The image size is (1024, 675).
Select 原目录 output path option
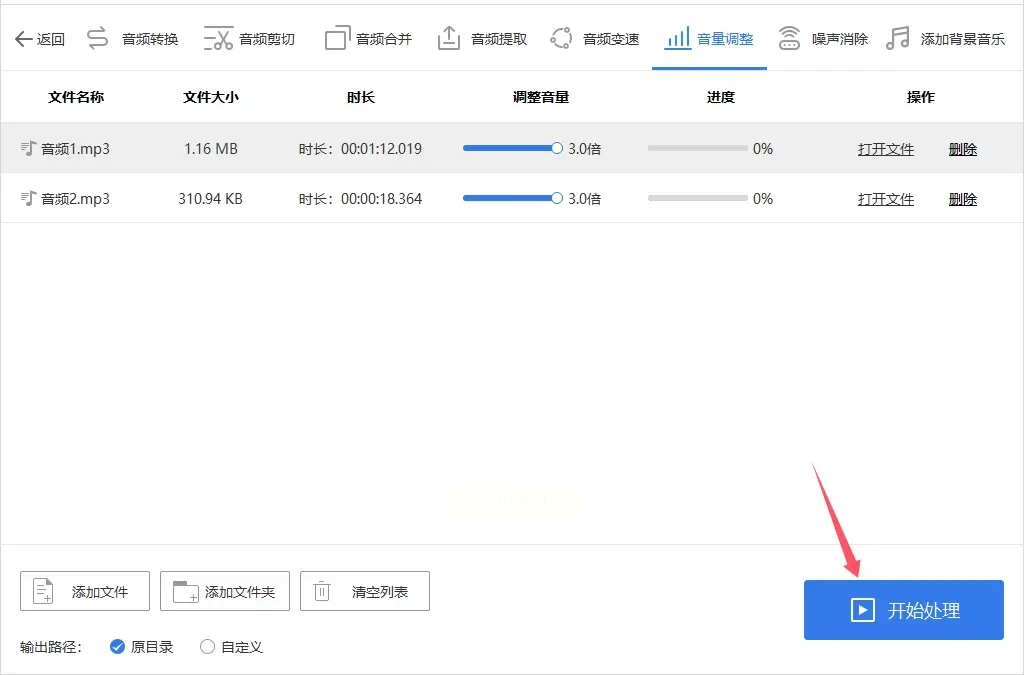142,647
